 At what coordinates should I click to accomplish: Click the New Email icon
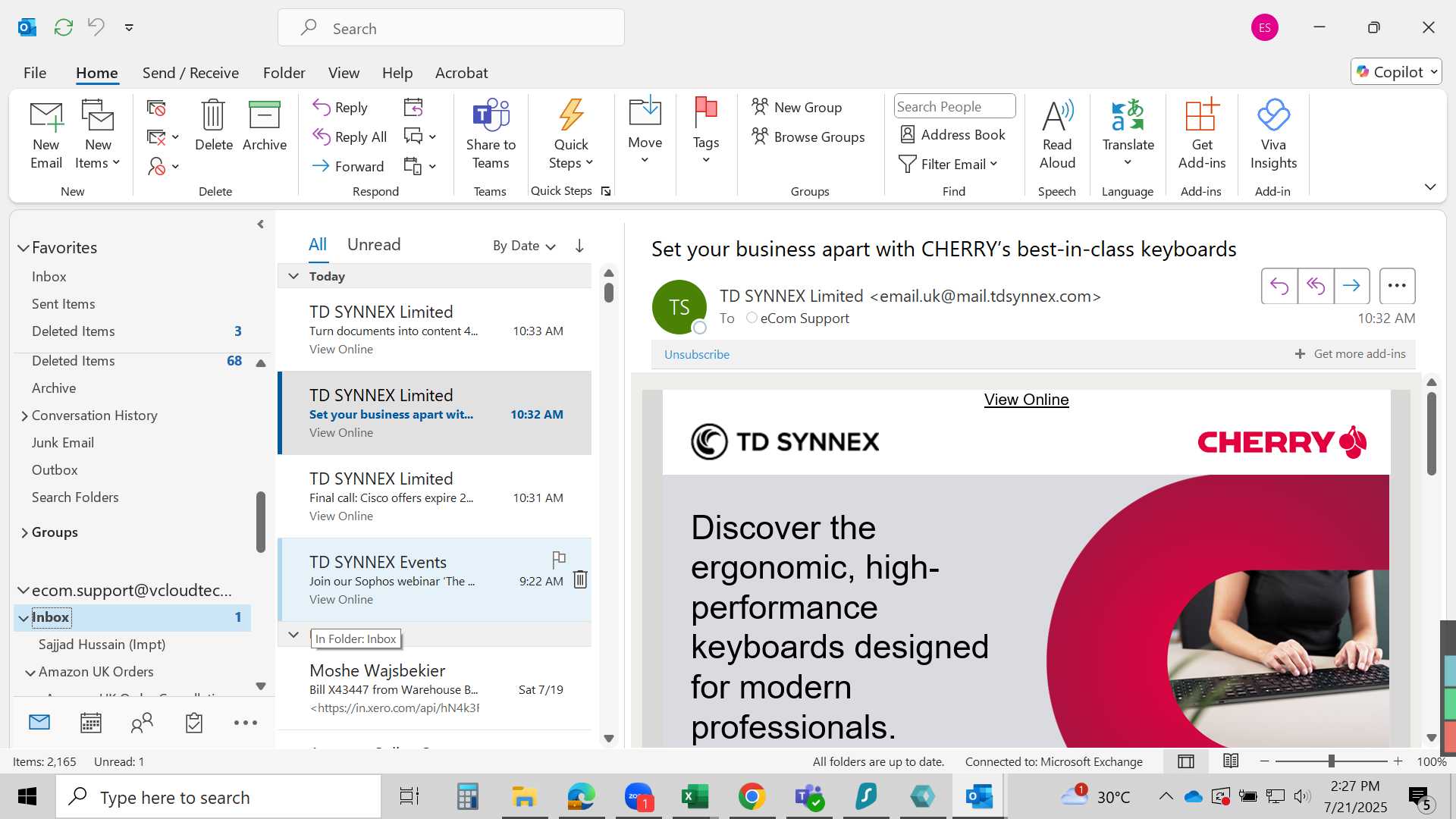coord(46,135)
